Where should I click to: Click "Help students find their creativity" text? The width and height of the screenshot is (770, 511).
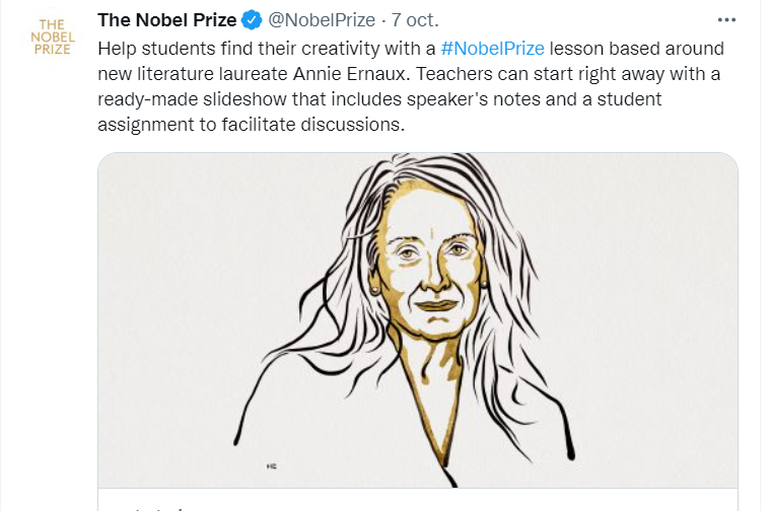[230, 49]
